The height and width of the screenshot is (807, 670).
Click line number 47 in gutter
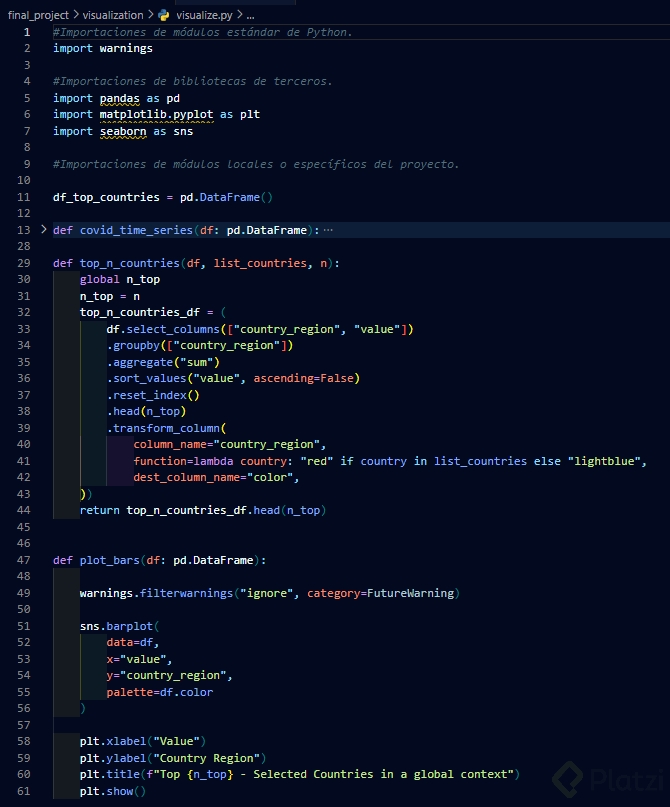(x=24, y=560)
